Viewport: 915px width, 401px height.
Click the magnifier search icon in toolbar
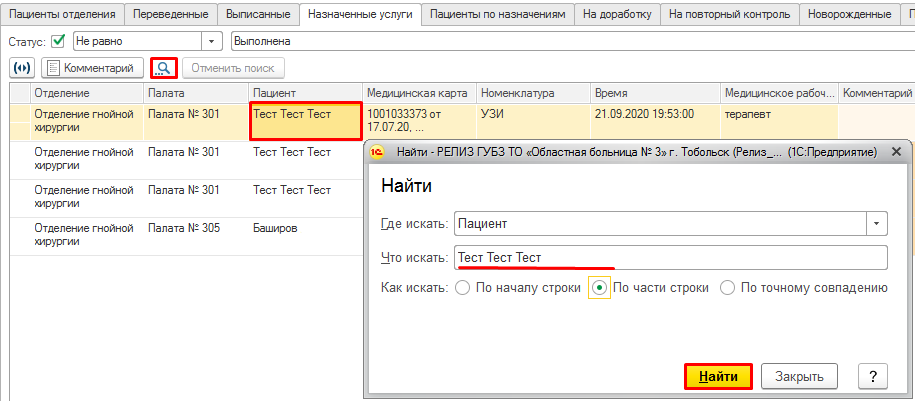click(x=164, y=68)
